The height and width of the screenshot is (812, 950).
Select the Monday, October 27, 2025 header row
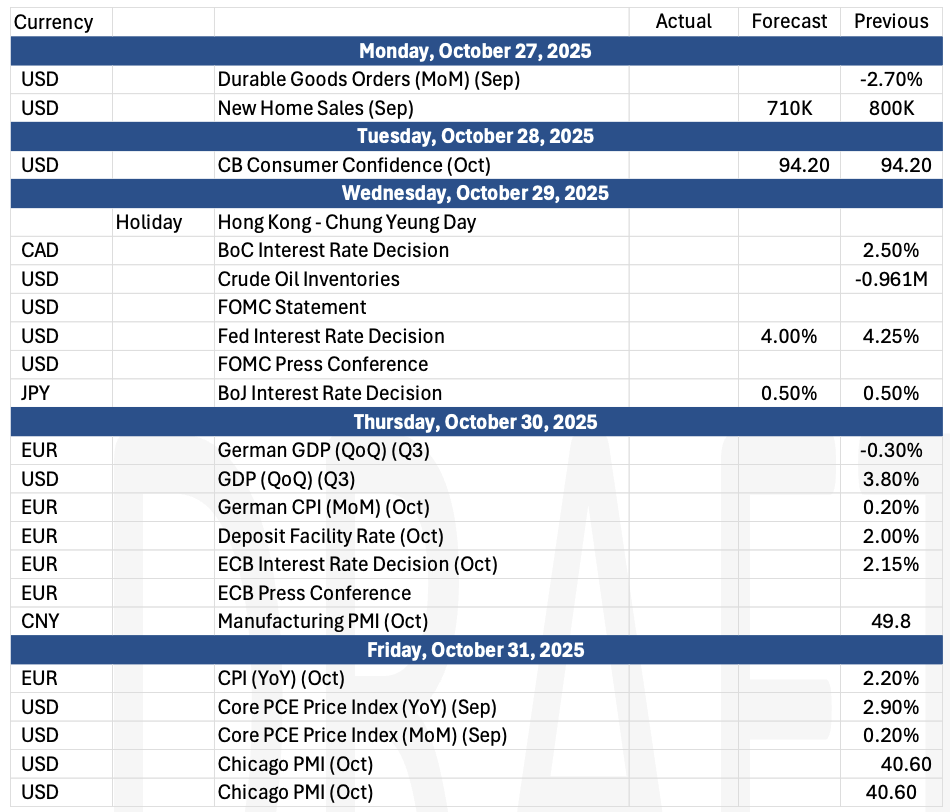tap(475, 50)
